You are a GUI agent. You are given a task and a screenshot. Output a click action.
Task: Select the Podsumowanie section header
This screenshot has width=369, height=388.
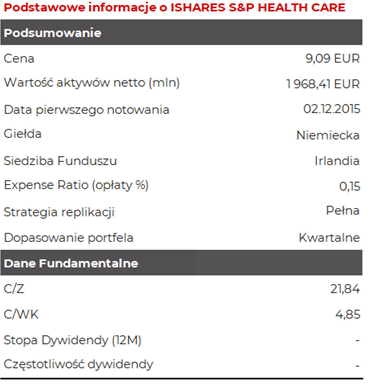click(181, 32)
